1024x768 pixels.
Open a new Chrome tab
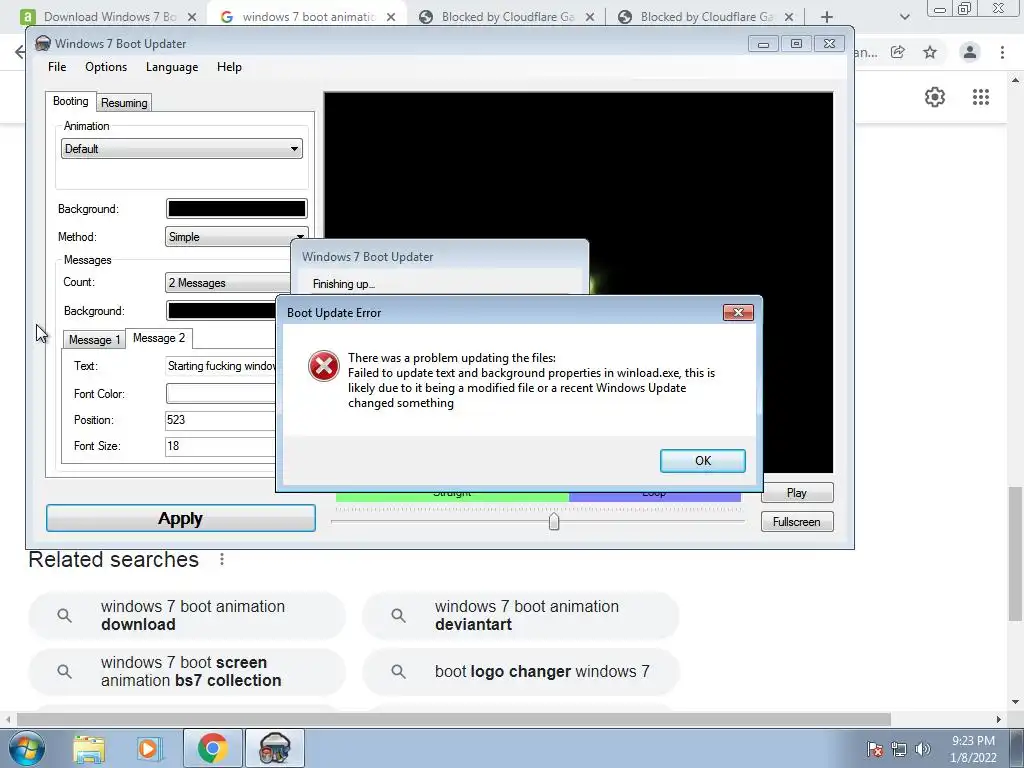tap(827, 17)
